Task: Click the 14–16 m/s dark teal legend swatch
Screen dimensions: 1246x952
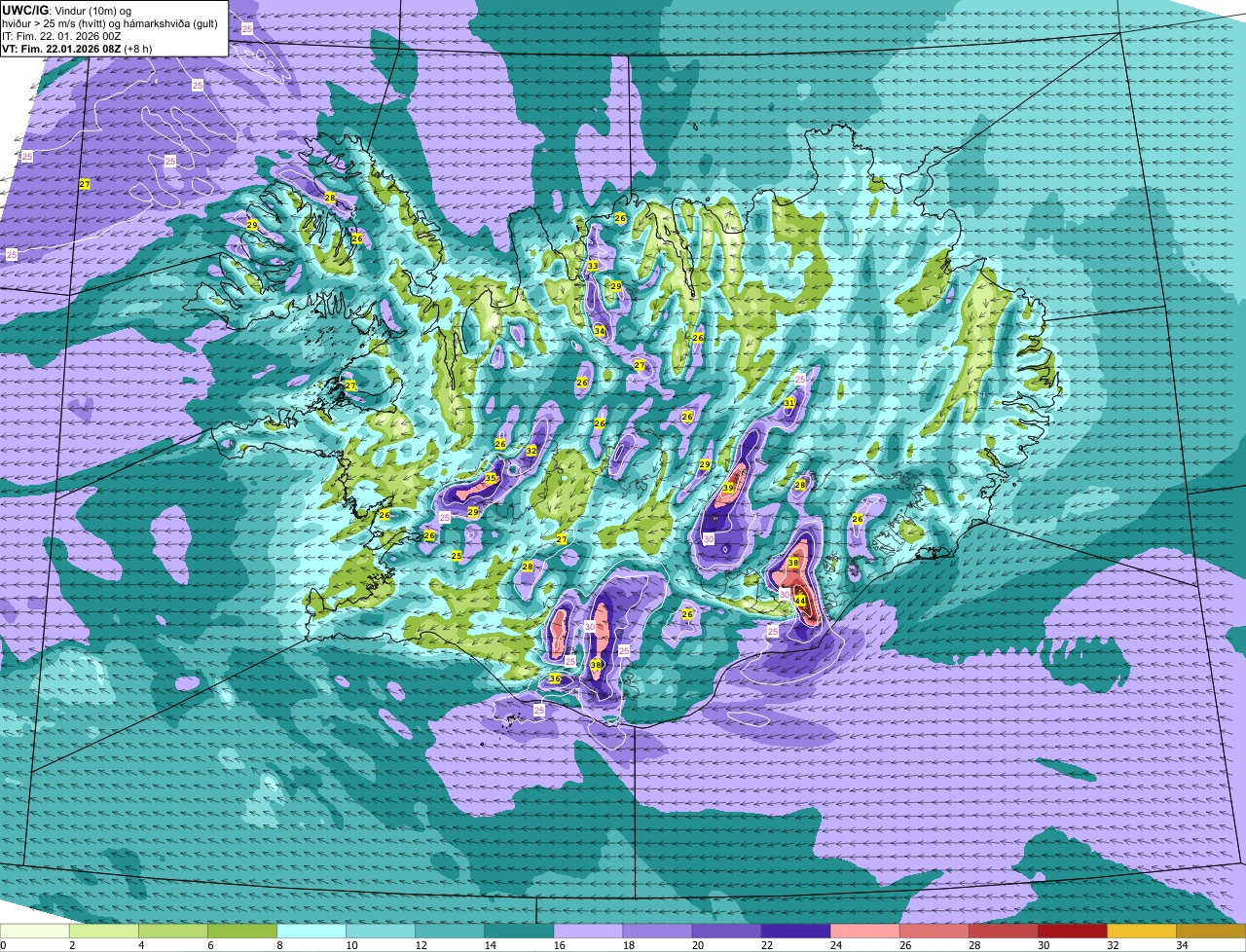Action: click(519, 931)
